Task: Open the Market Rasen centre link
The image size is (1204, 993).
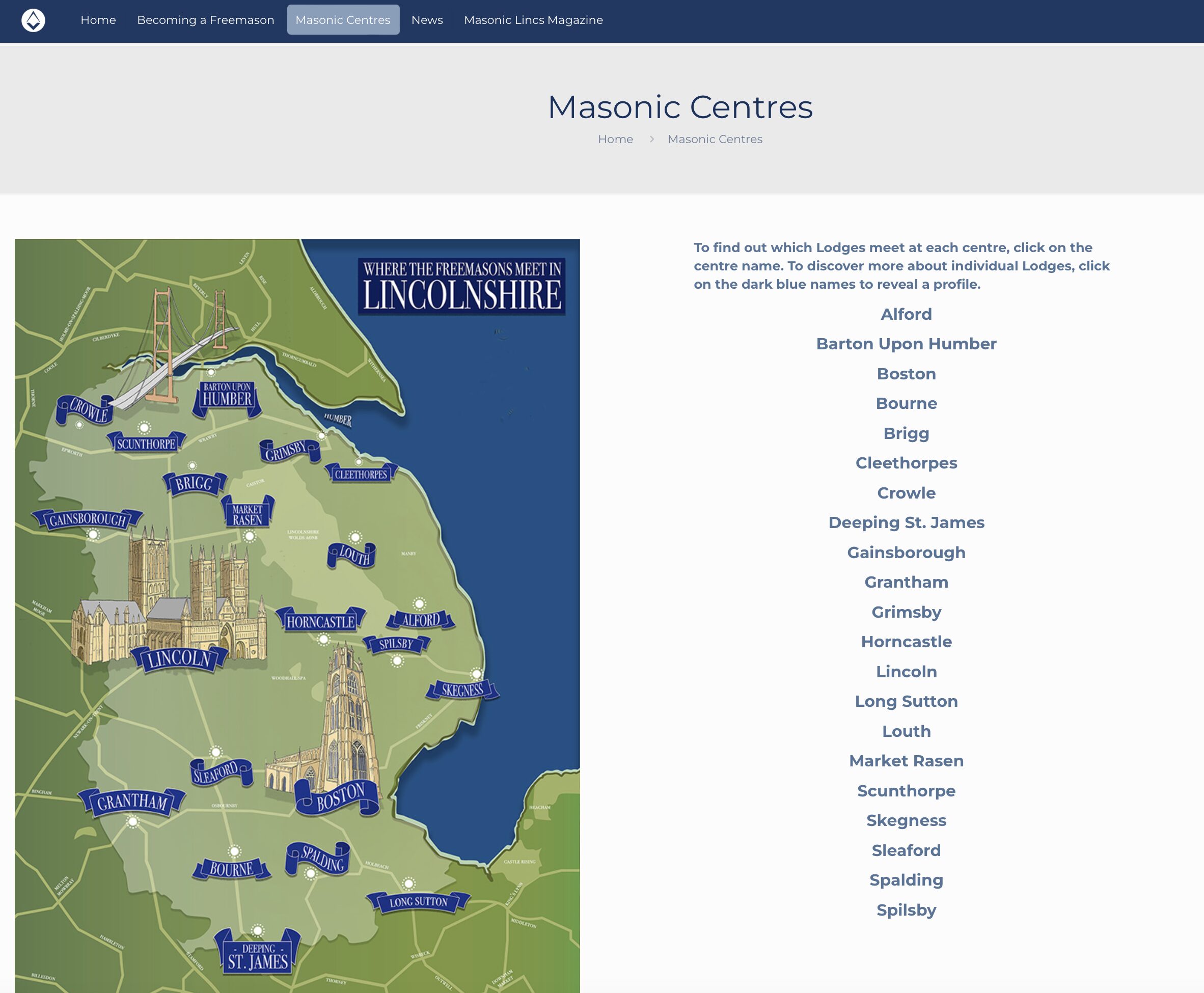Action: 906,761
